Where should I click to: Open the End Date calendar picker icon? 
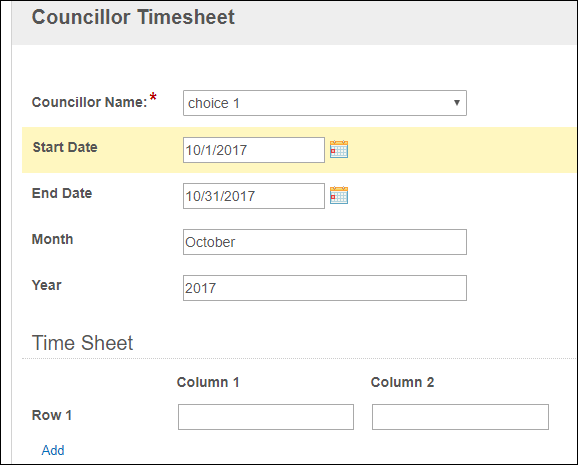pos(339,195)
